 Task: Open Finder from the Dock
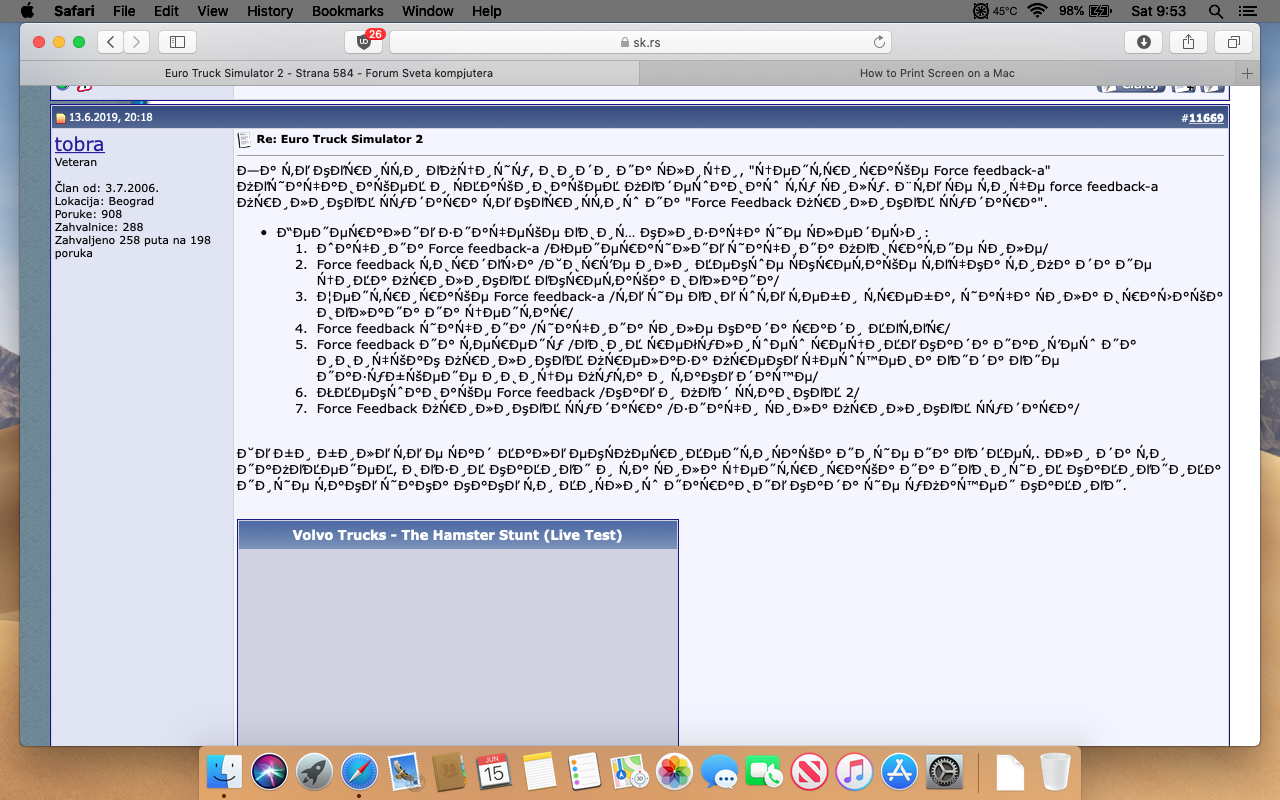tap(224, 772)
